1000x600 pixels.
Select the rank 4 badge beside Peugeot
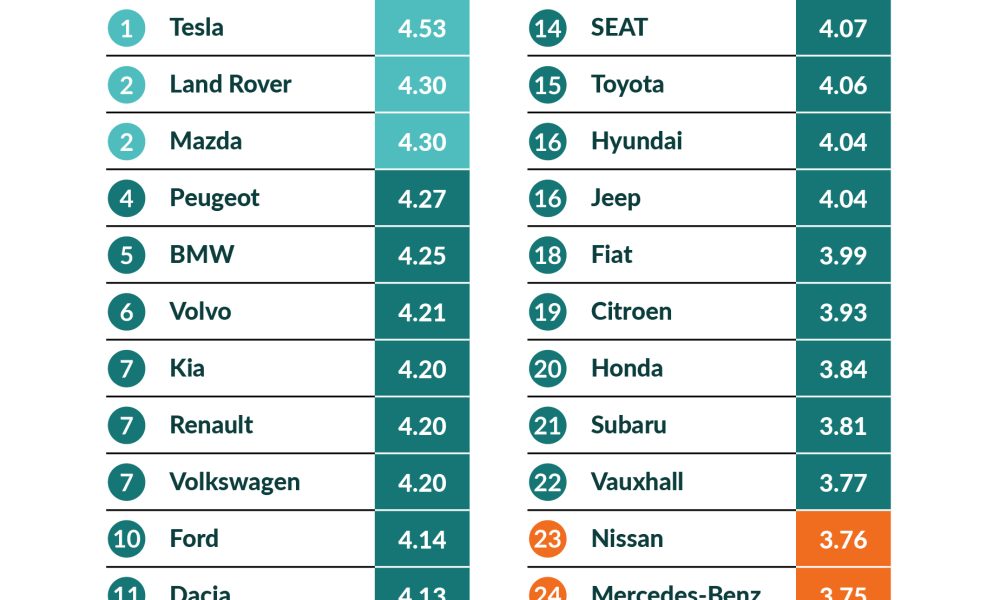point(126,199)
